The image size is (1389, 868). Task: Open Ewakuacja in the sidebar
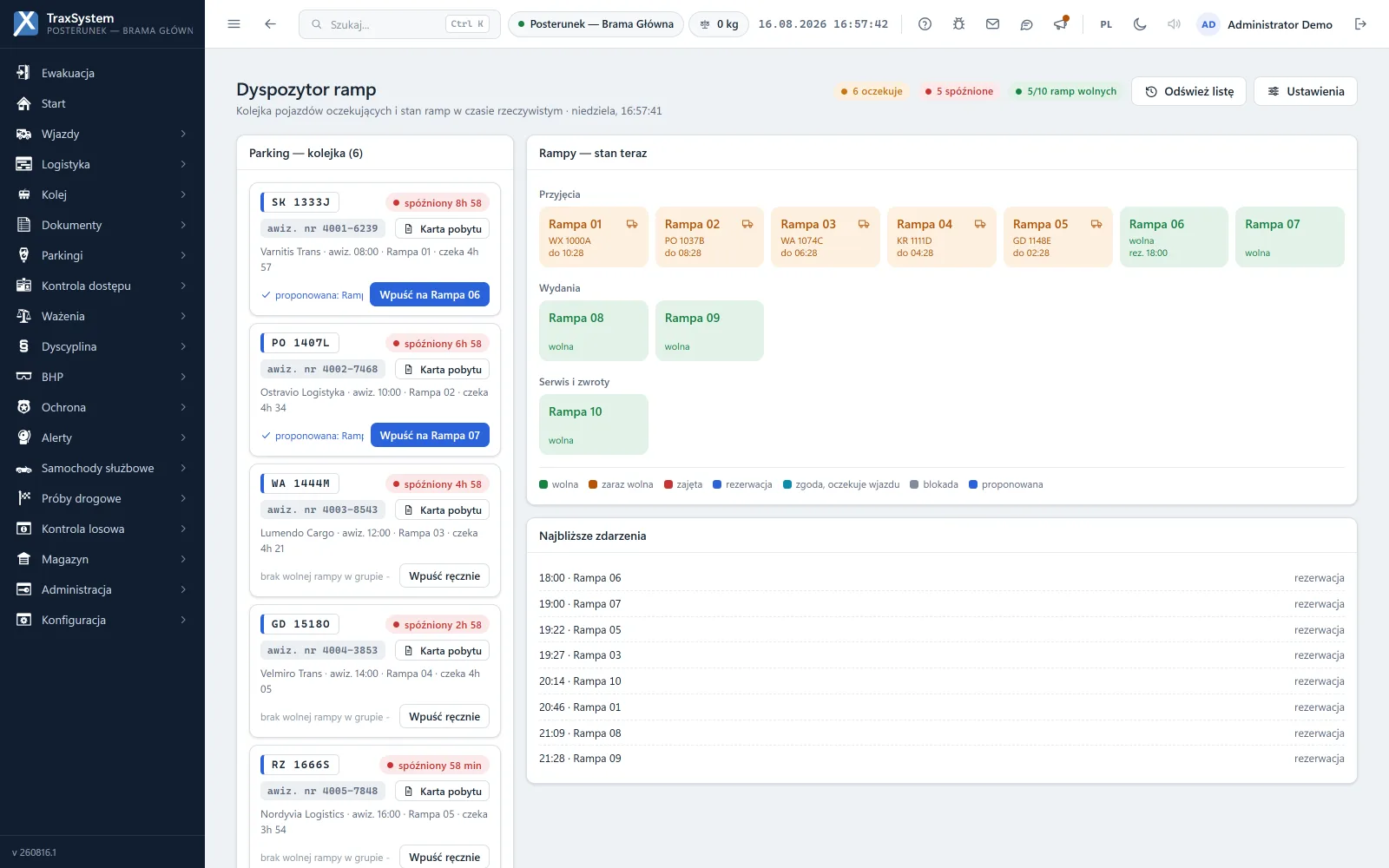point(102,73)
